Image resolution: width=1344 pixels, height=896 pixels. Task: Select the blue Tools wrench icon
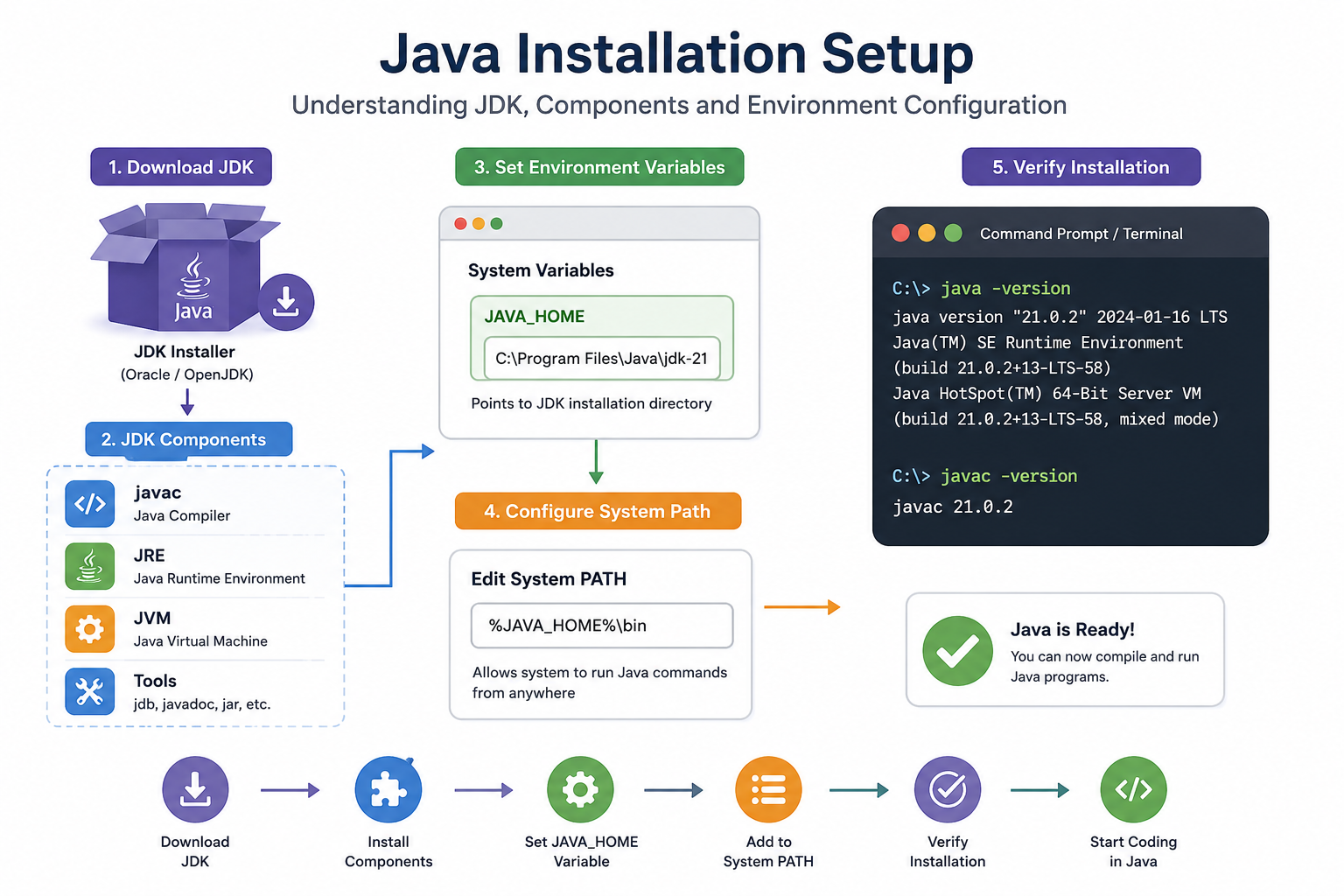90,692
